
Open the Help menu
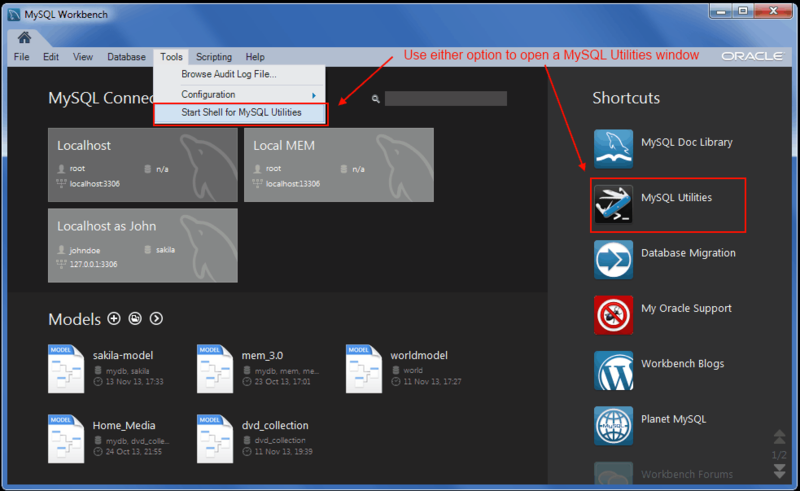click(x=255, y=57)
